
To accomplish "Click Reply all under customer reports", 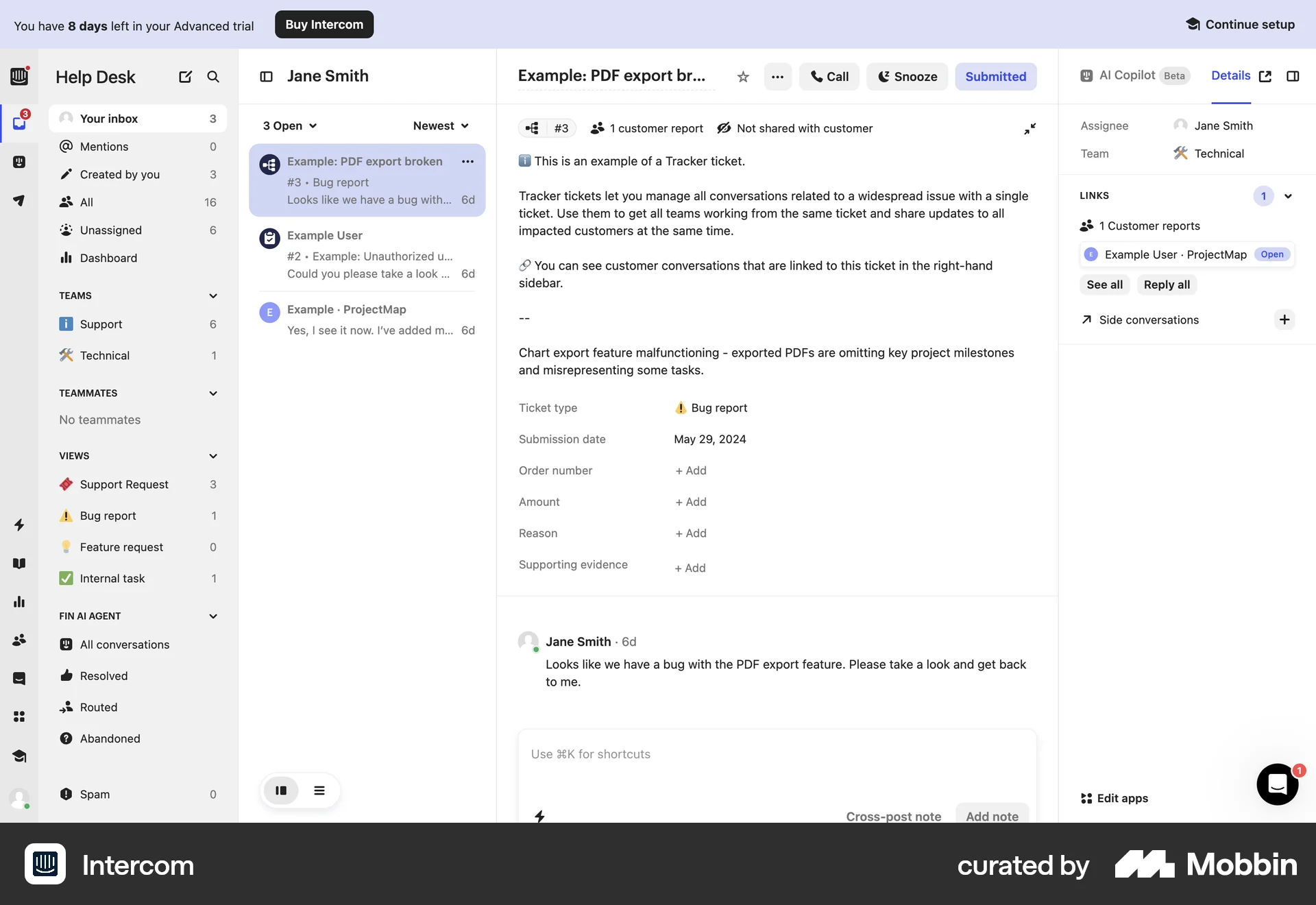I will tap(1166, 284).
